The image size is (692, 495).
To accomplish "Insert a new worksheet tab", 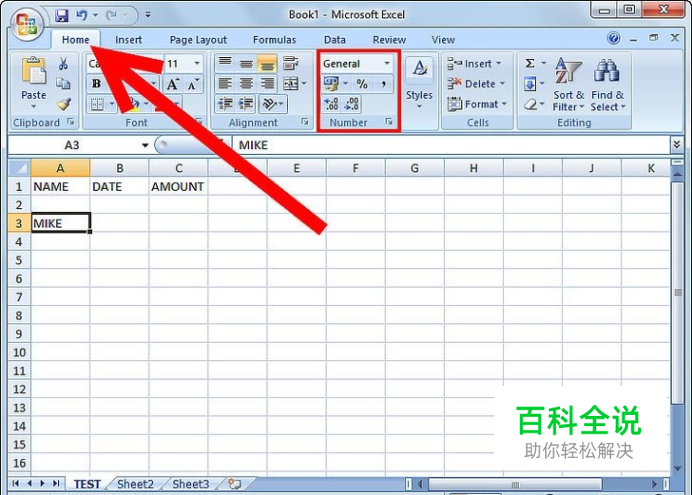I will [x=235, y=484].
